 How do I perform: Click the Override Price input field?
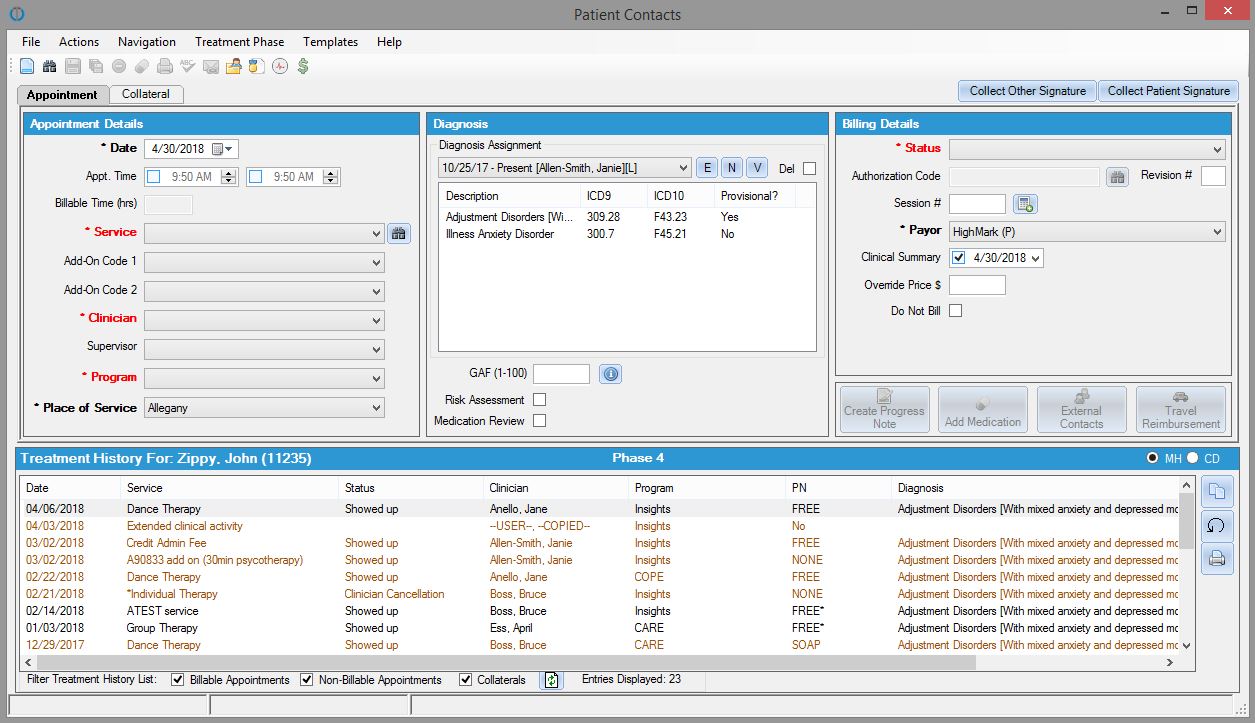977,285
